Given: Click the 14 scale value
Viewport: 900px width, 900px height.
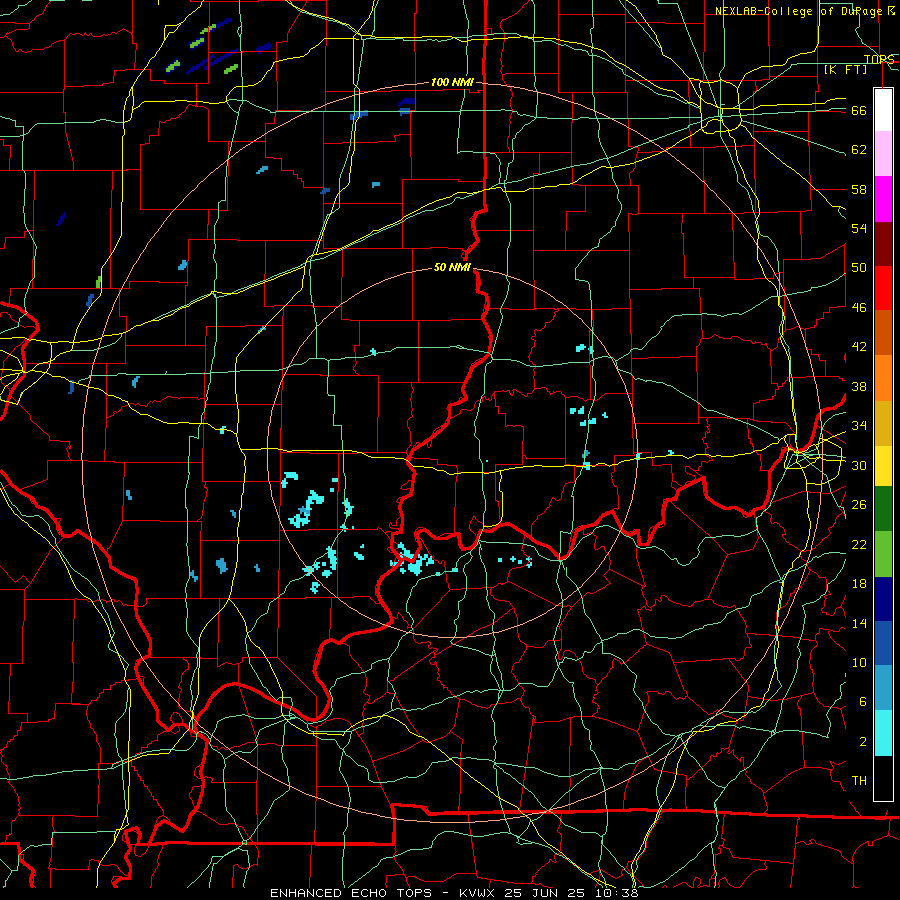Looking at the screenshot, I should point(859,623).
